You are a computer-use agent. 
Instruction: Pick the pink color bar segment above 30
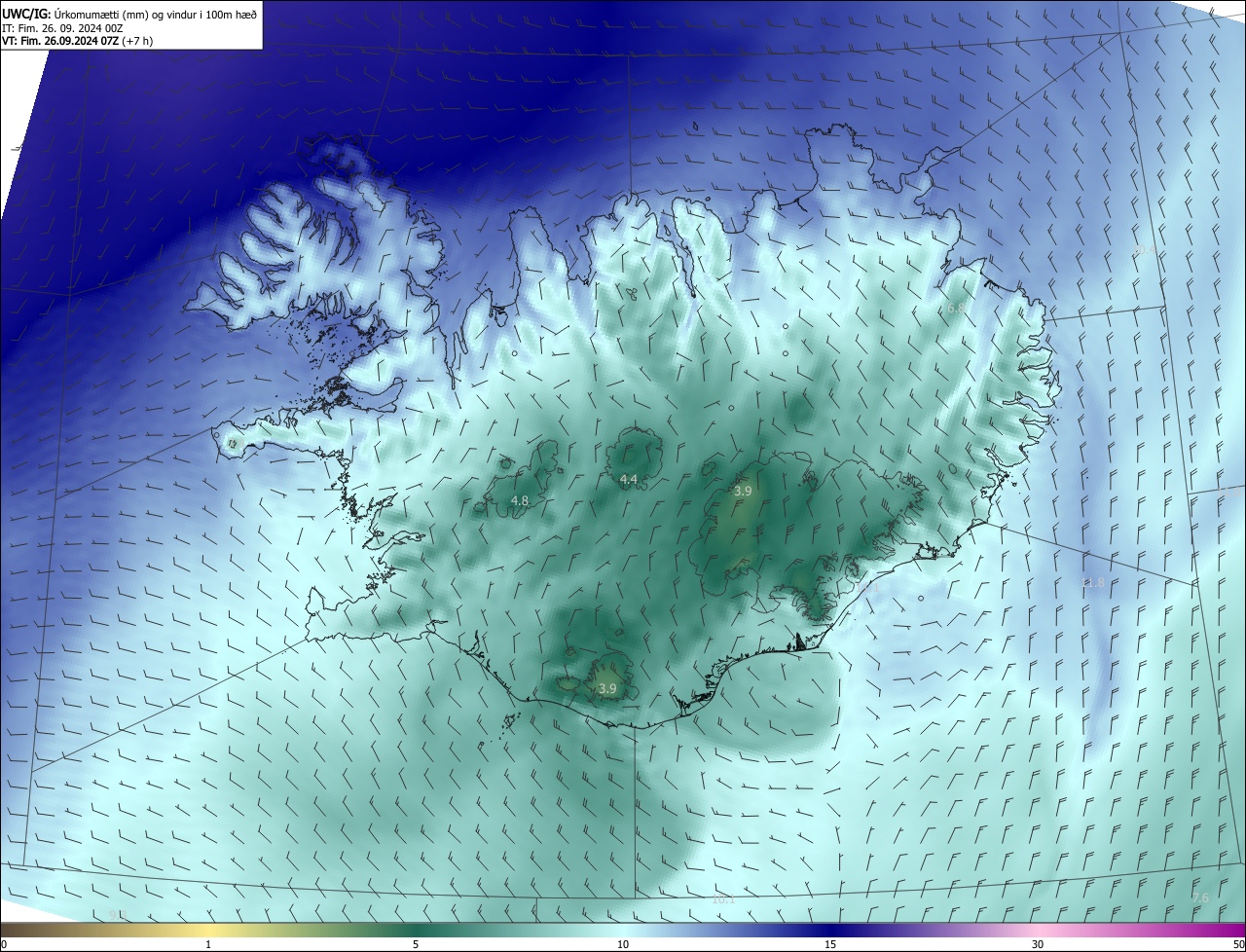pos(1038,930)
